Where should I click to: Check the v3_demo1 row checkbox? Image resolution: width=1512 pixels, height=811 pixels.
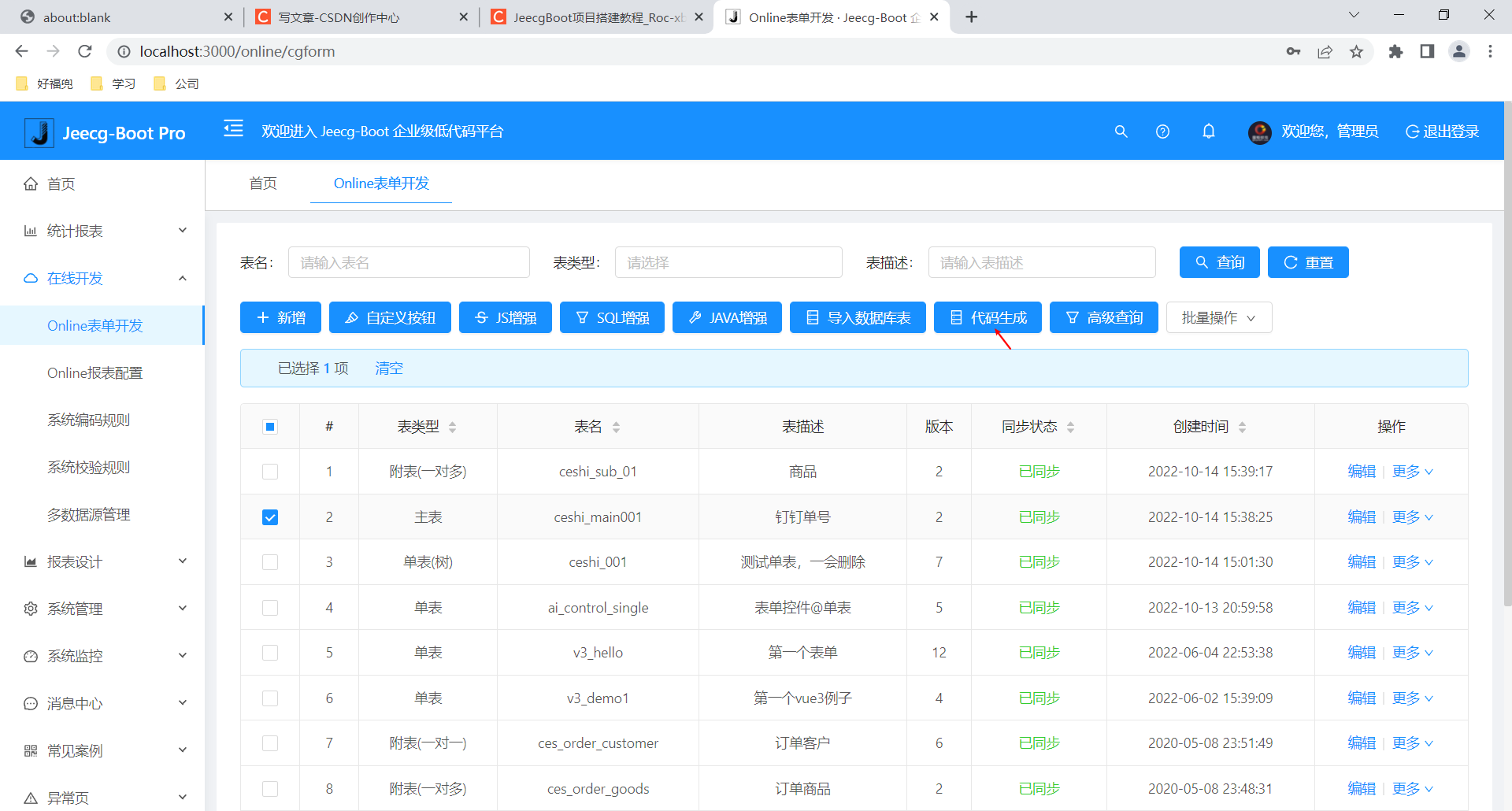click(270, 698)
